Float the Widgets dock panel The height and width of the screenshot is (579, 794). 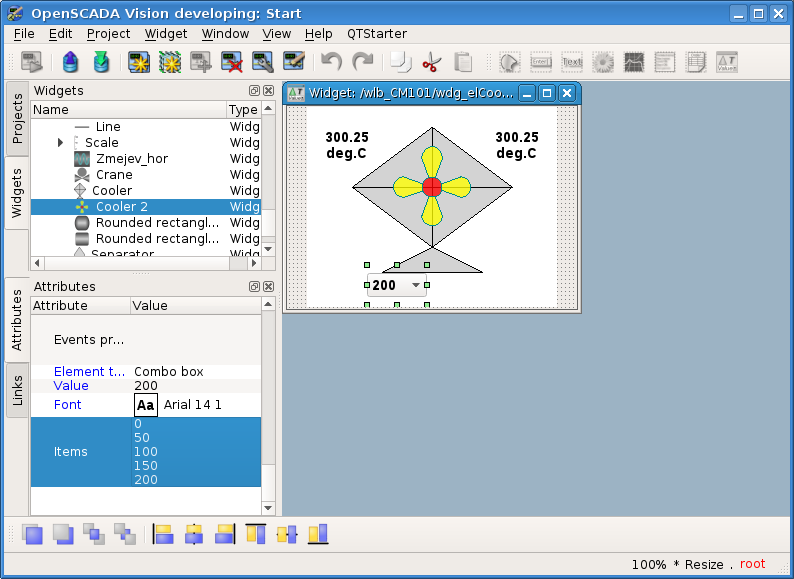tap(254, 91)
